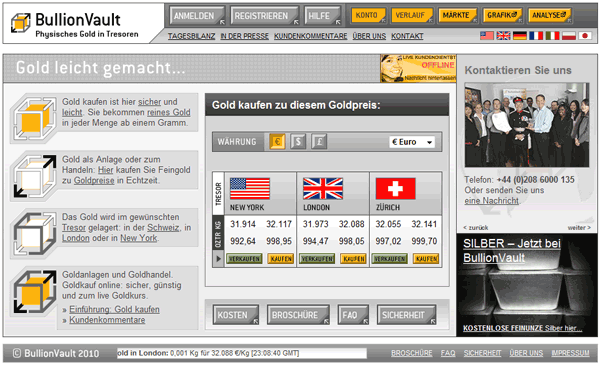Click the London vault UK flag
This screenshot has height=366, width=600.
click(323, 188)
